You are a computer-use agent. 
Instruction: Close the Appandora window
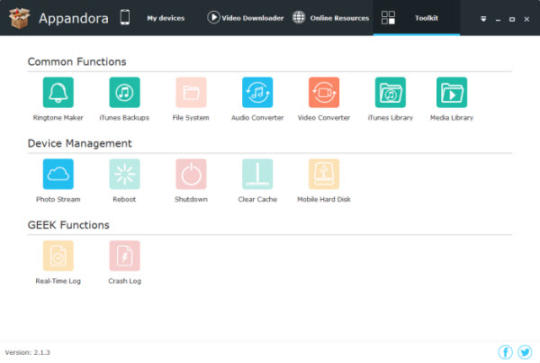click(527, 19)
